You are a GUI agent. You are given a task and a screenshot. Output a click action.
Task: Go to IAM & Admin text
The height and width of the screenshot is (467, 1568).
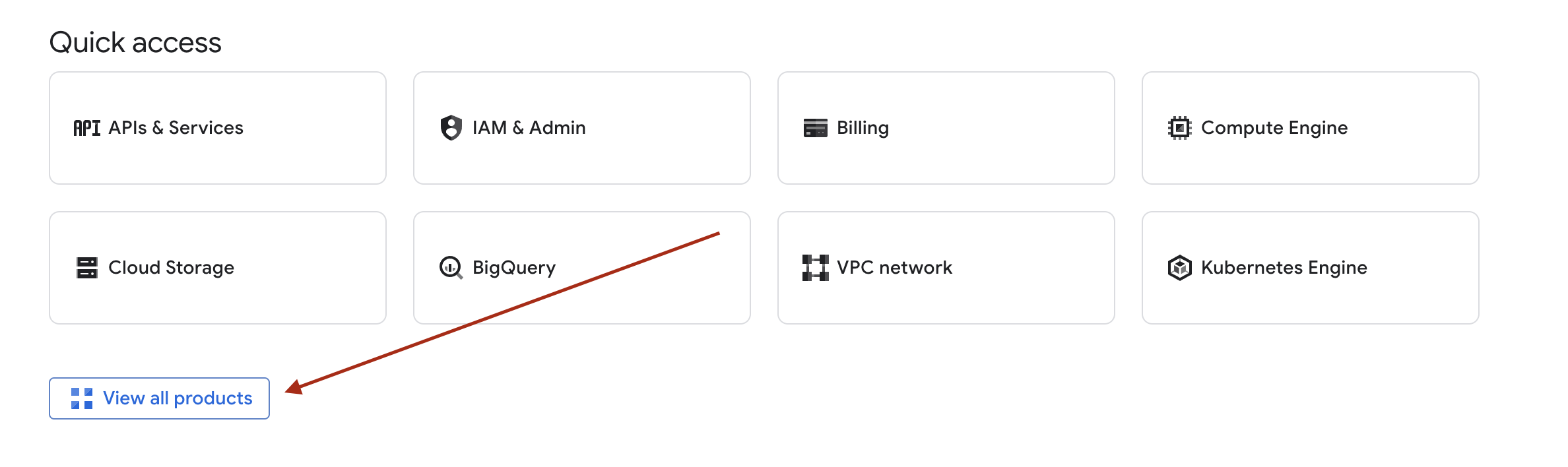pyautogui.click(x=529, y=128)
